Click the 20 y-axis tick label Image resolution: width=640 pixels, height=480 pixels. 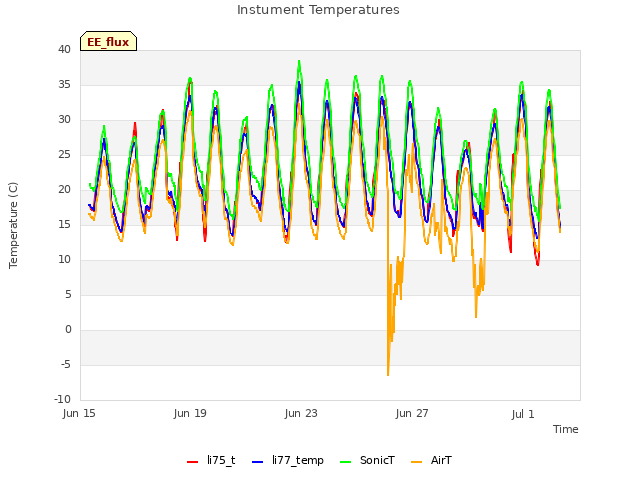(x=64, y=189)
